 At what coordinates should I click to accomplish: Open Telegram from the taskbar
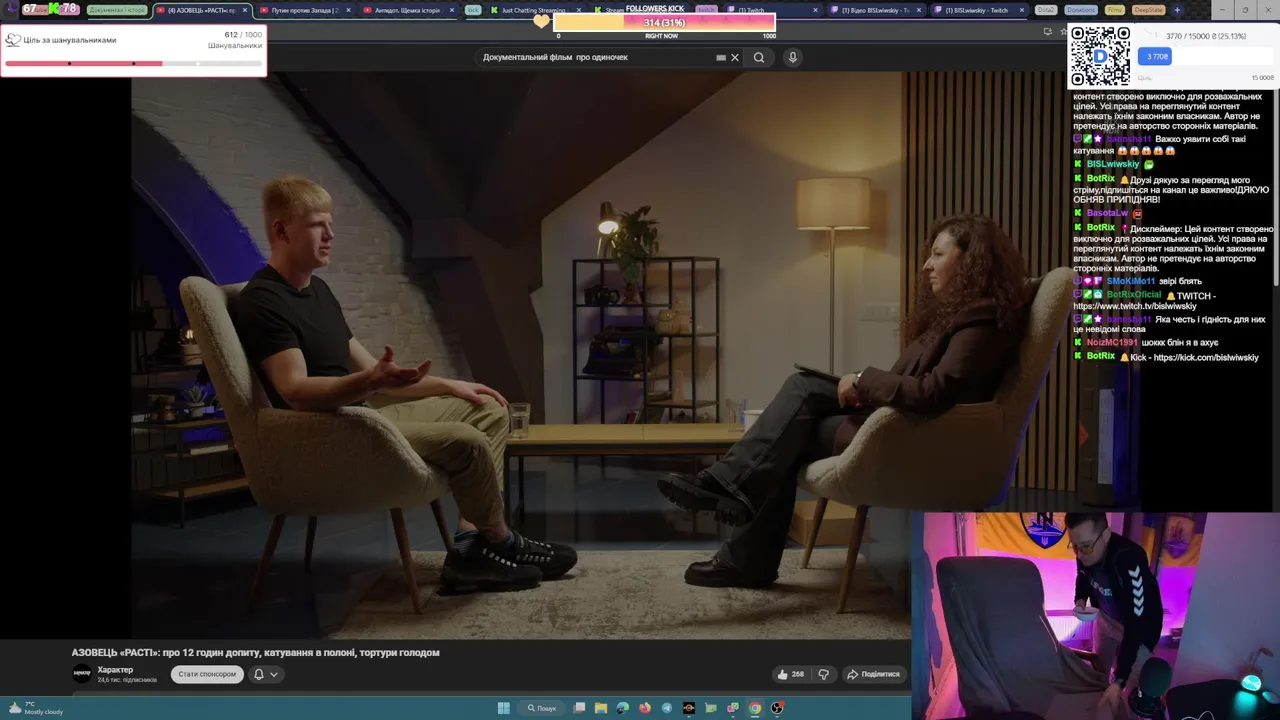click(667, 708)
